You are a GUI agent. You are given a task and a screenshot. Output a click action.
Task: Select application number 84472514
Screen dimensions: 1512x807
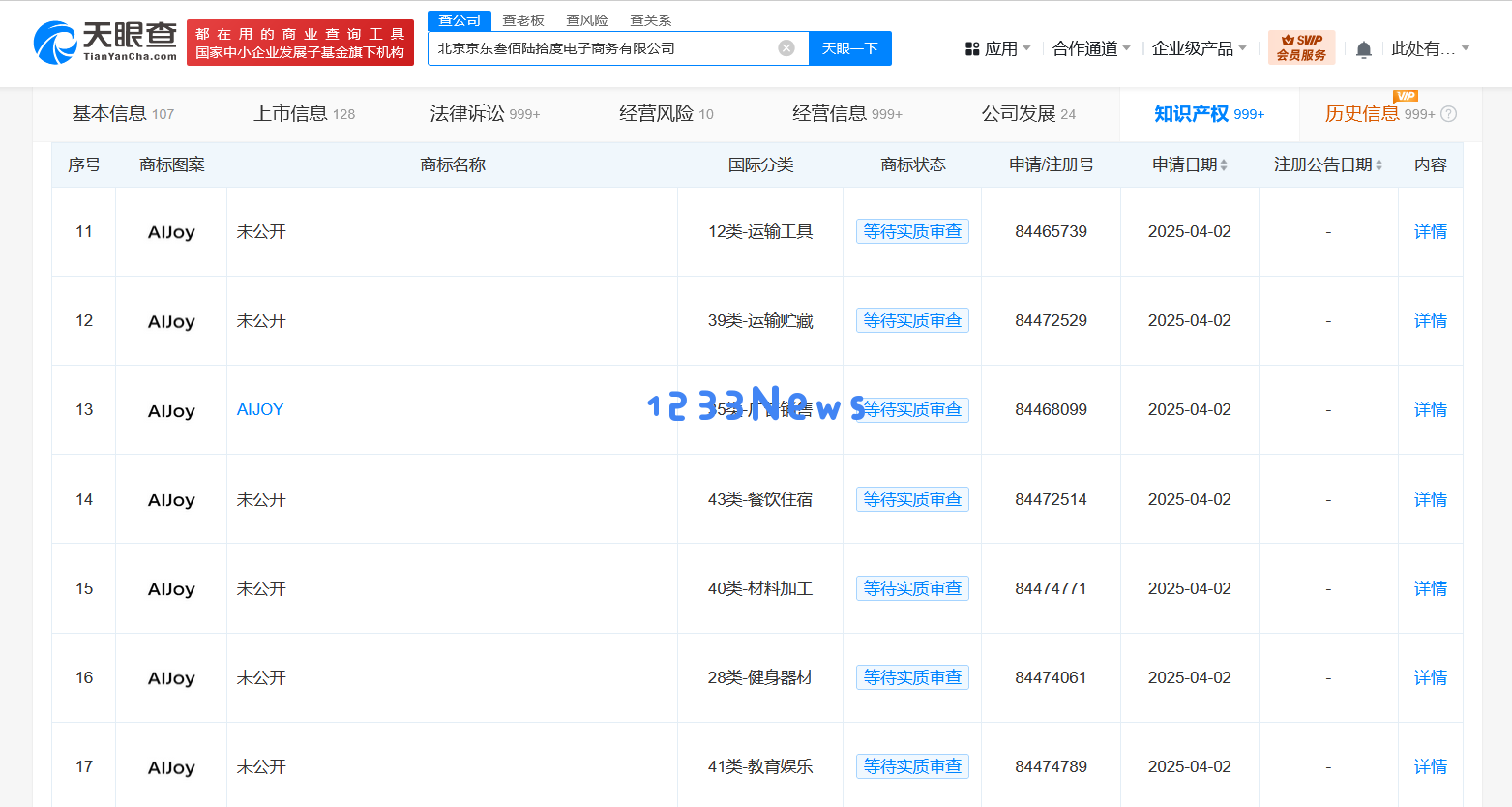coord(1051,500)
